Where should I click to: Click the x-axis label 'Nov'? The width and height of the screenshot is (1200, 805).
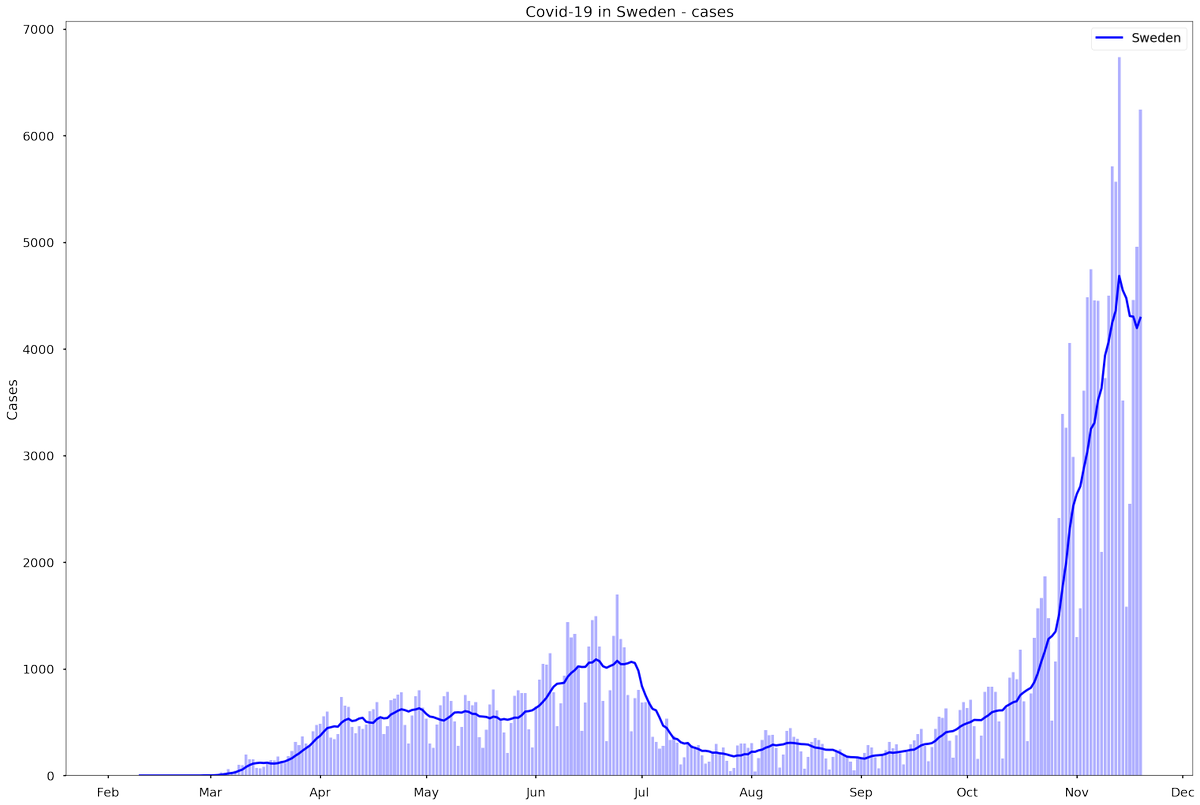1076,793
